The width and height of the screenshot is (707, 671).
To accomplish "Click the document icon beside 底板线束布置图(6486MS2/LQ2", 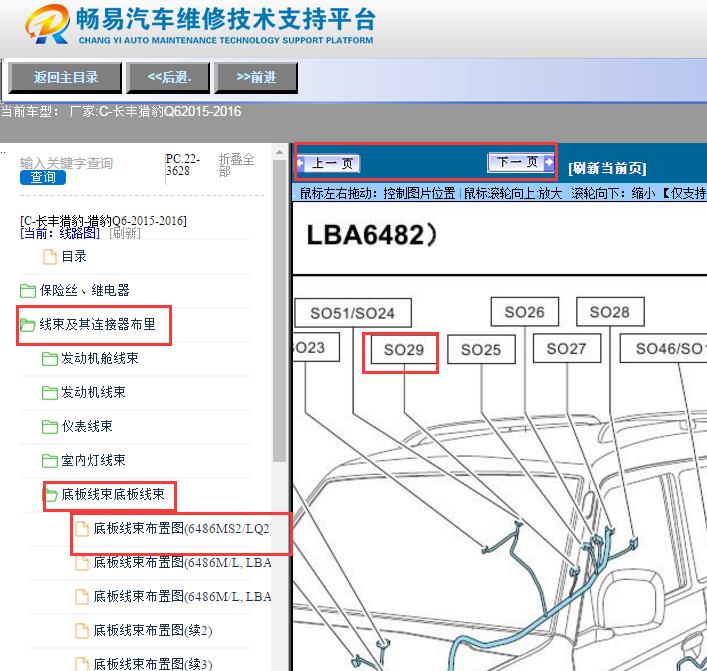I will (82, 529).
